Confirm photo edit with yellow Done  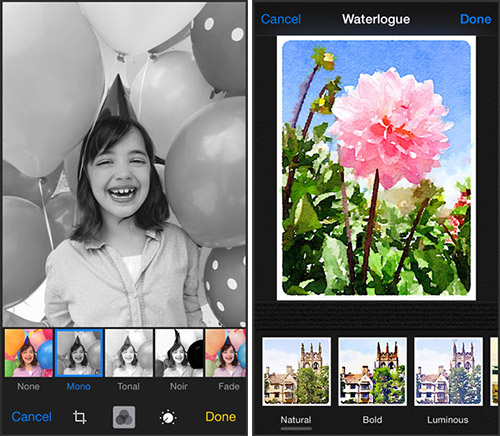pos(221,417)
